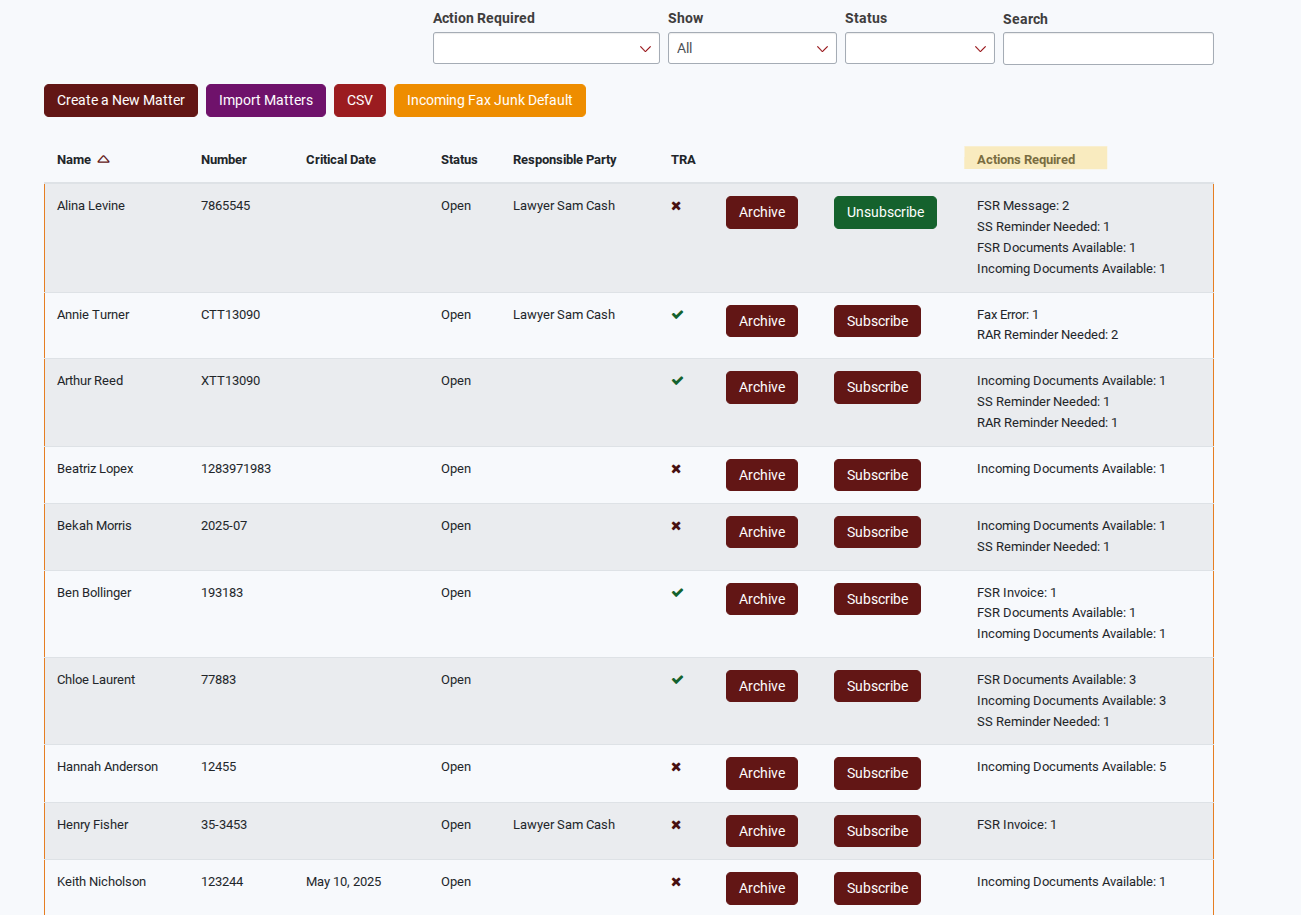The width and height of the screenshot is (1301, 915).
Task: Focus the Search input field
Action: coord(1108,48)
